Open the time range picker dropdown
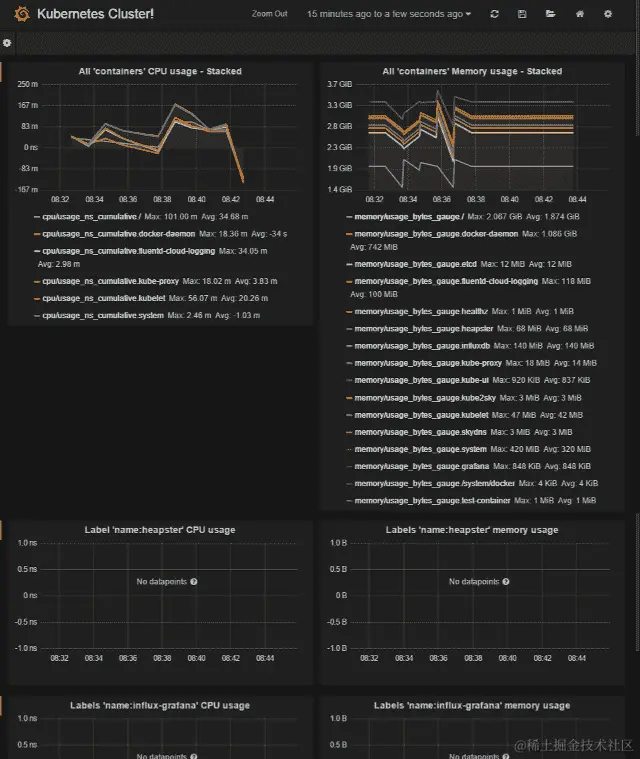 (x=389, y=14)
